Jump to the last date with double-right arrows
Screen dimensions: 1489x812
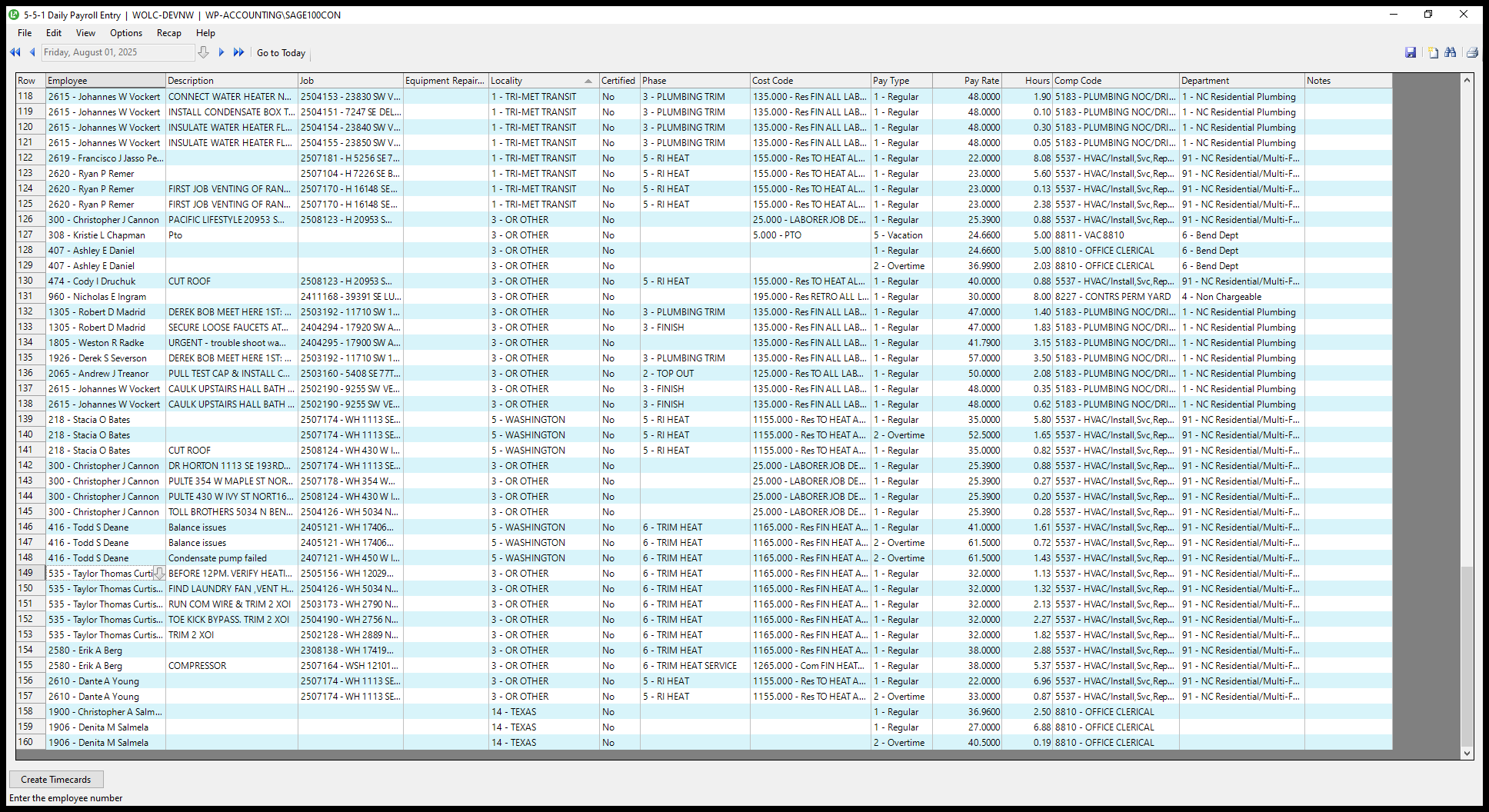click(238, 52)
